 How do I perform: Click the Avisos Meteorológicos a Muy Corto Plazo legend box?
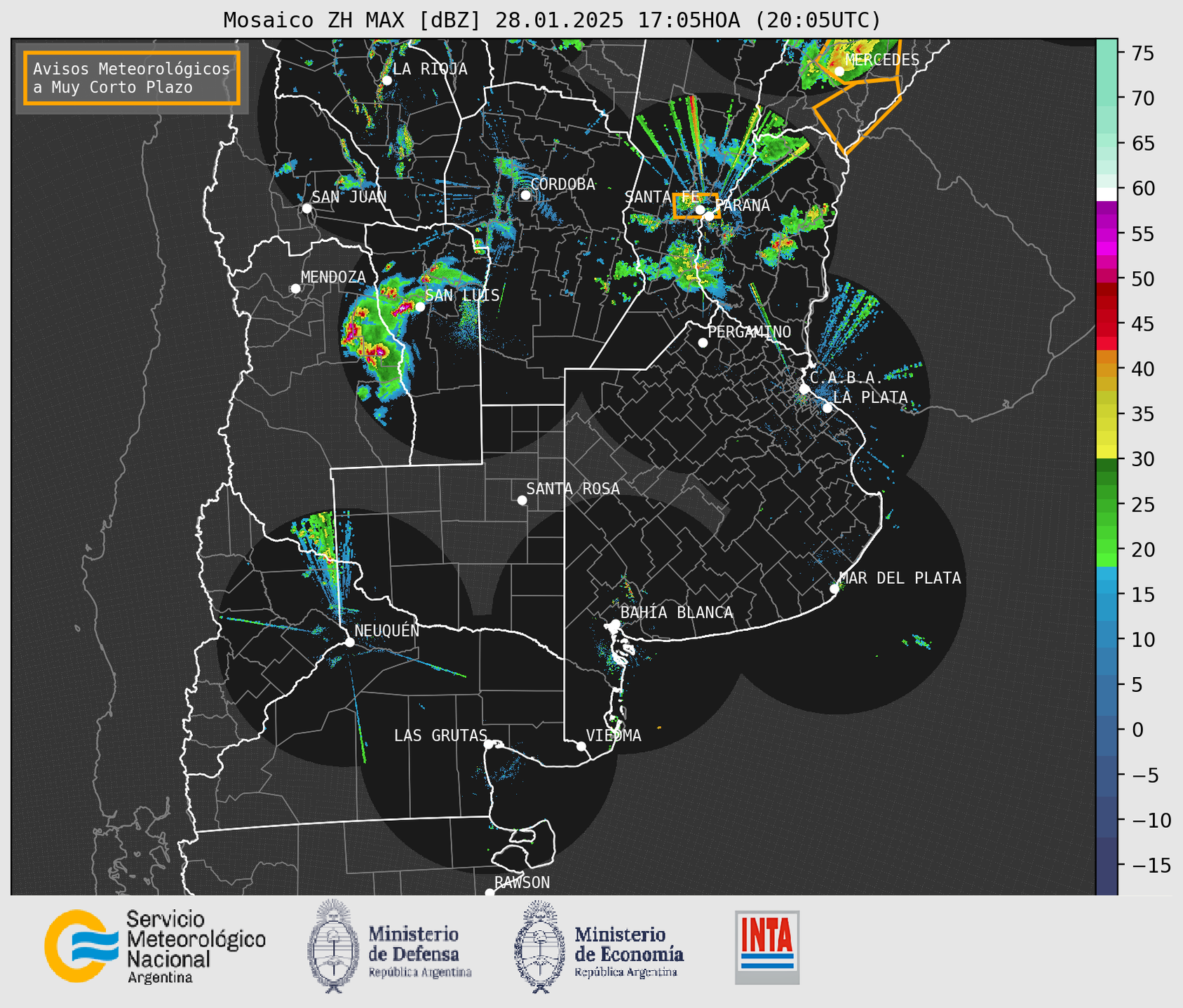pyautogui.click(x=132, y=78)
